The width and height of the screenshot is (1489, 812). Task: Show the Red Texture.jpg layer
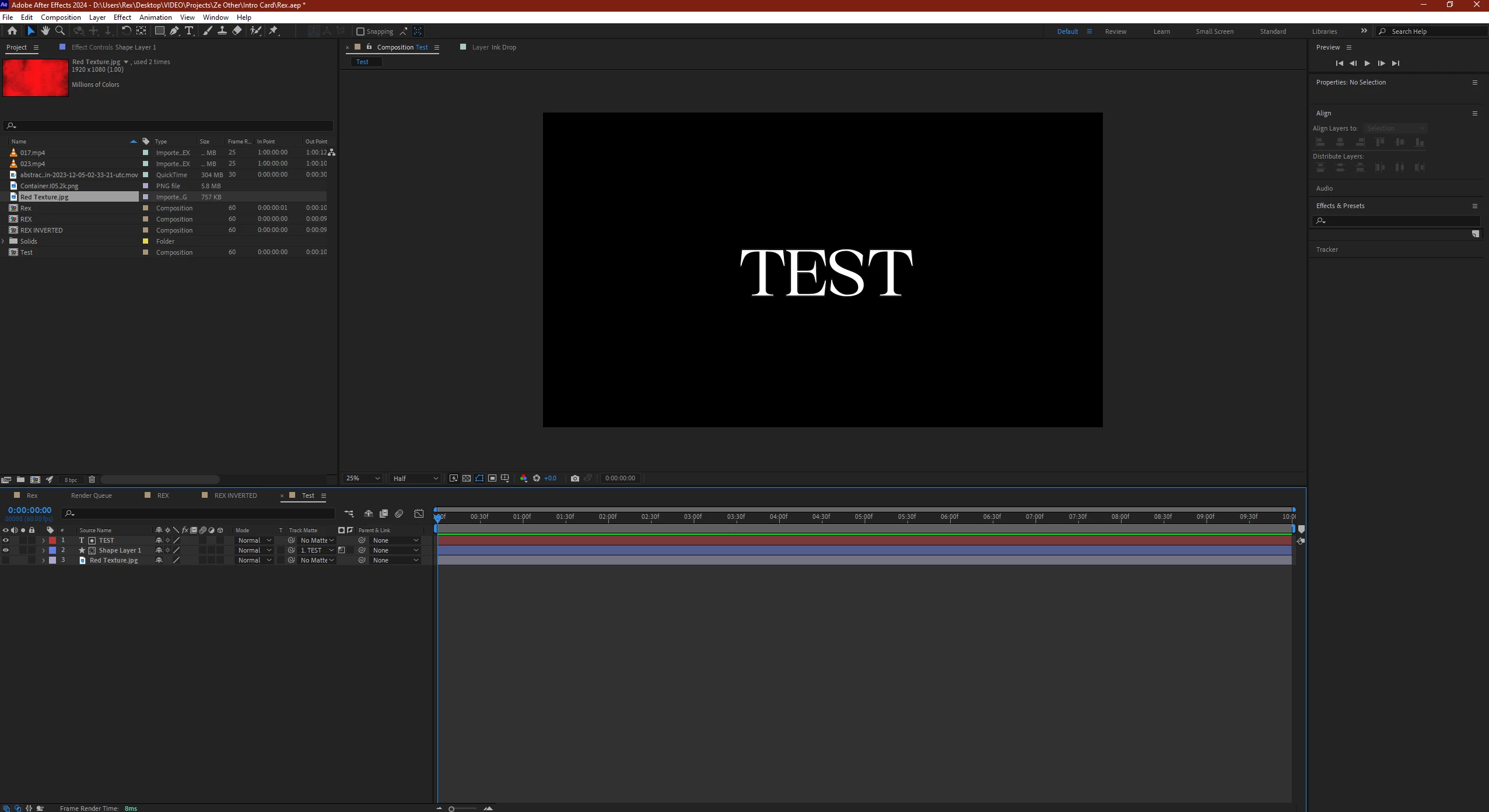(6, 560)
